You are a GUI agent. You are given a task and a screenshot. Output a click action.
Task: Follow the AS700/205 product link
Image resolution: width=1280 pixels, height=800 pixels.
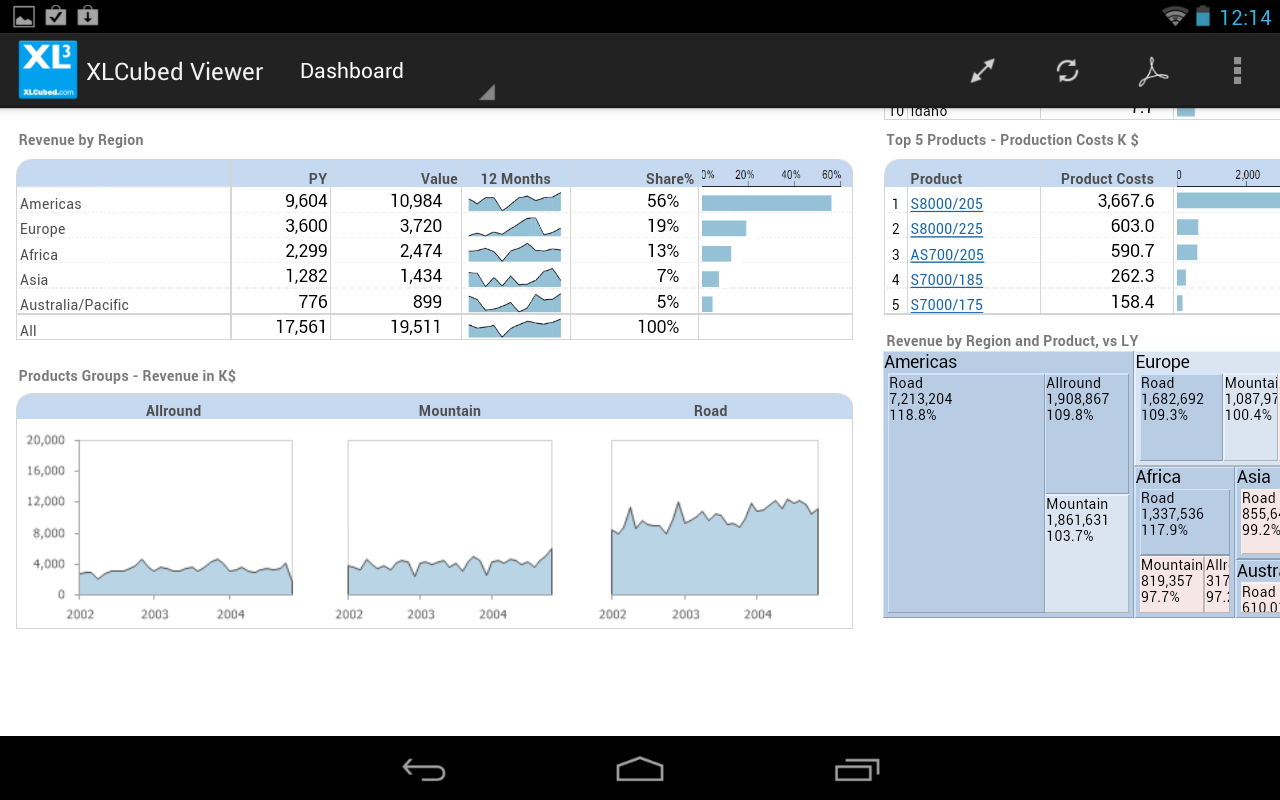[x=947, y=254]
